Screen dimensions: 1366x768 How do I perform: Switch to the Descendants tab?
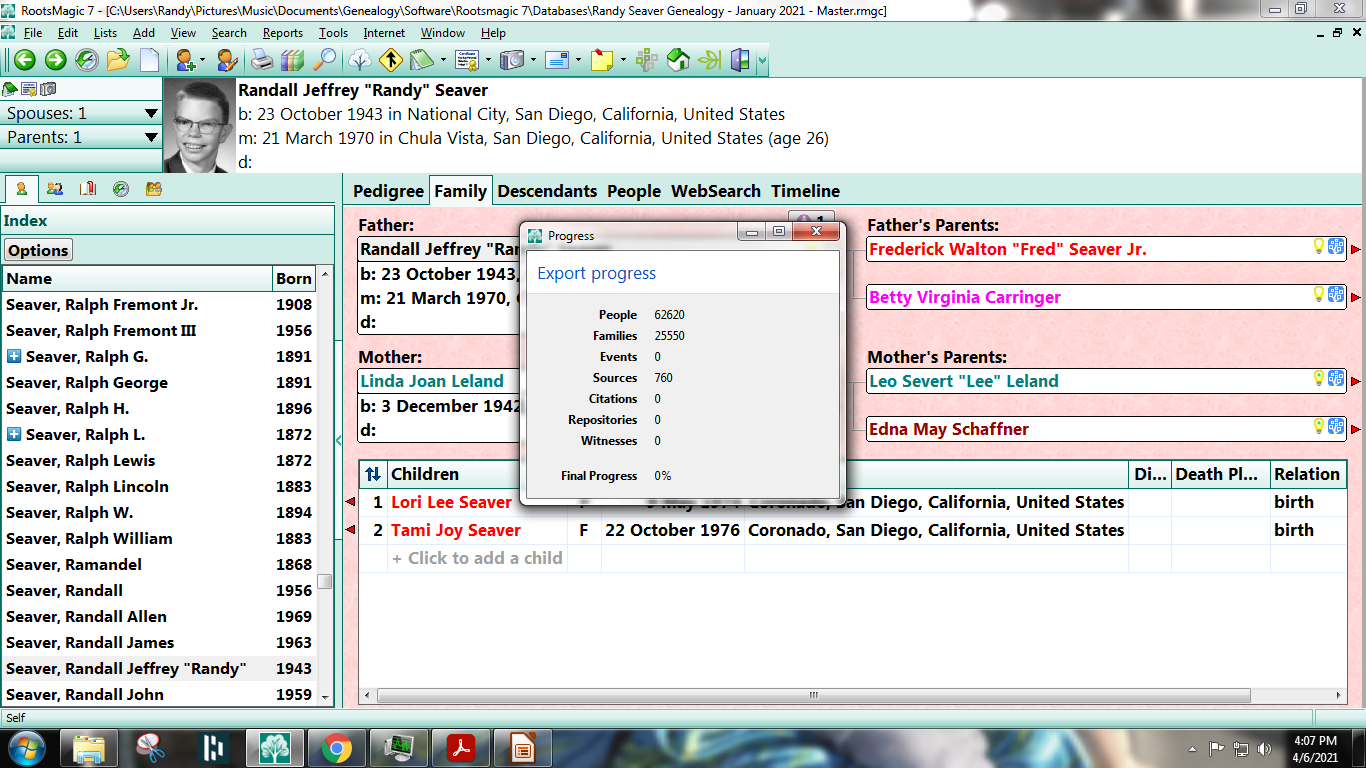click(x=547, y=191)
